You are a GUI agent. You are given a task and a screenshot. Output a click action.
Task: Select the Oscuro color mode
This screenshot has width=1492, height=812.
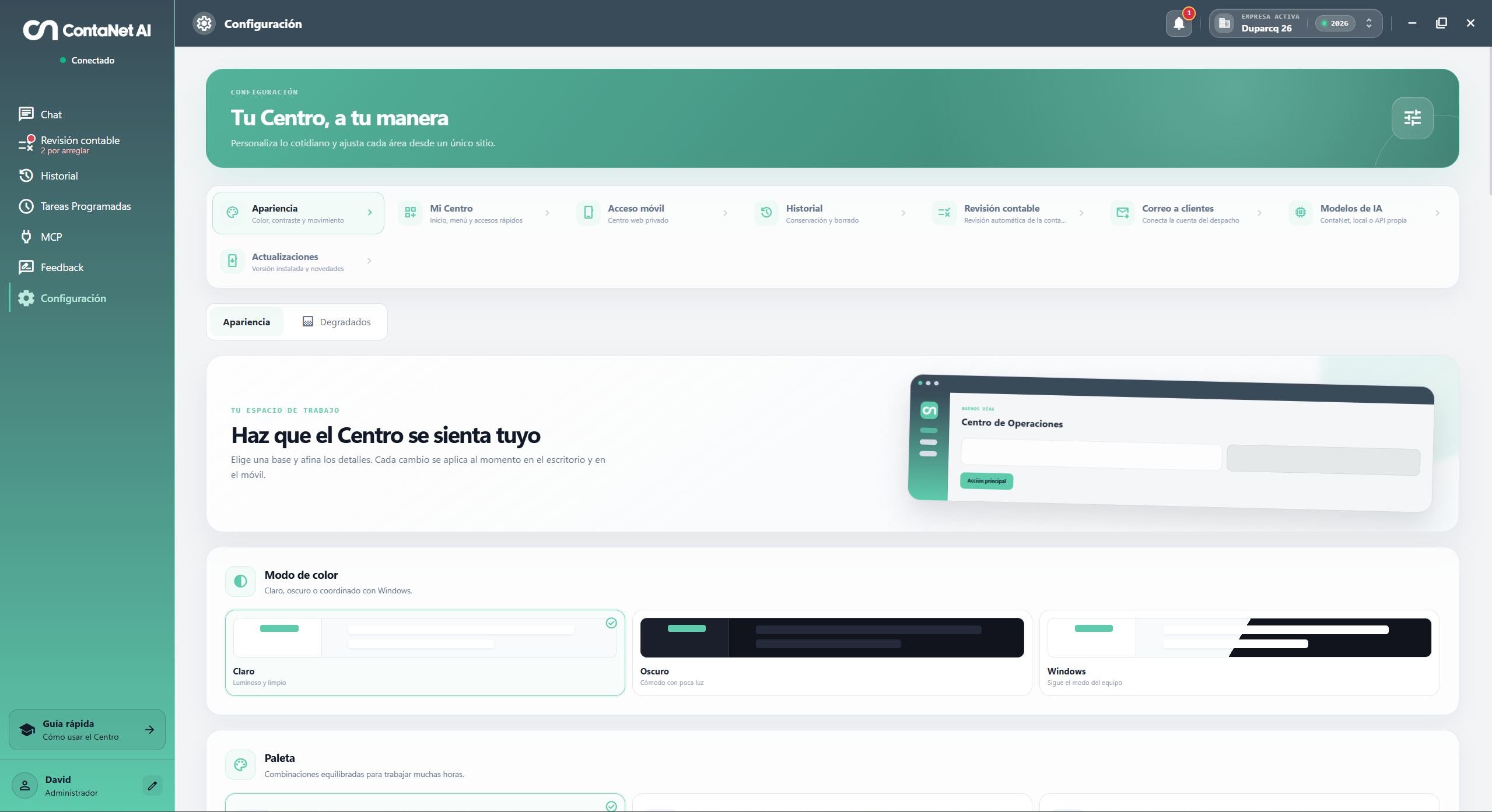[832, 652]
